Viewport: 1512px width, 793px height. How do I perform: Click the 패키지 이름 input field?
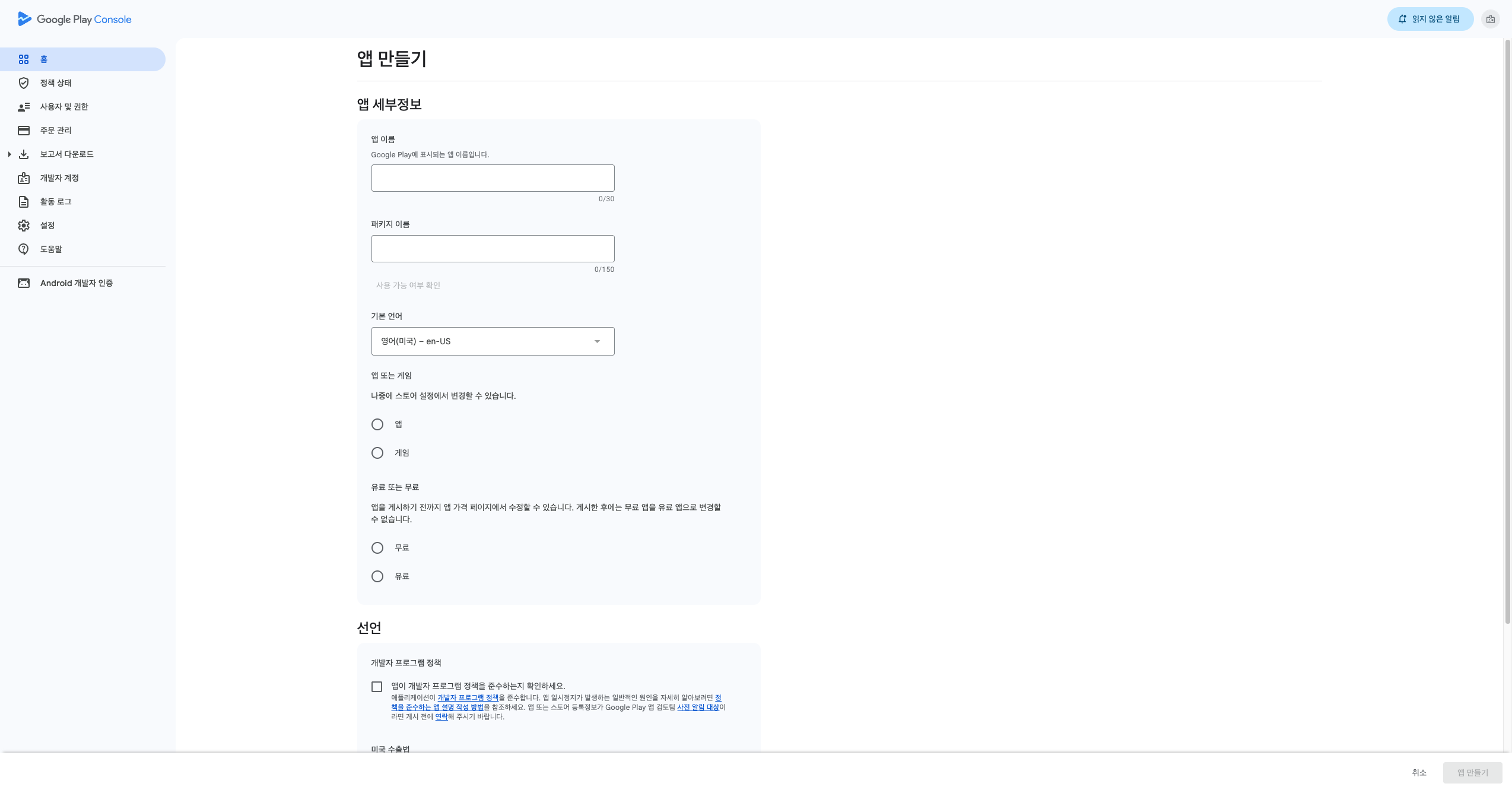click(x=493, y=249)
